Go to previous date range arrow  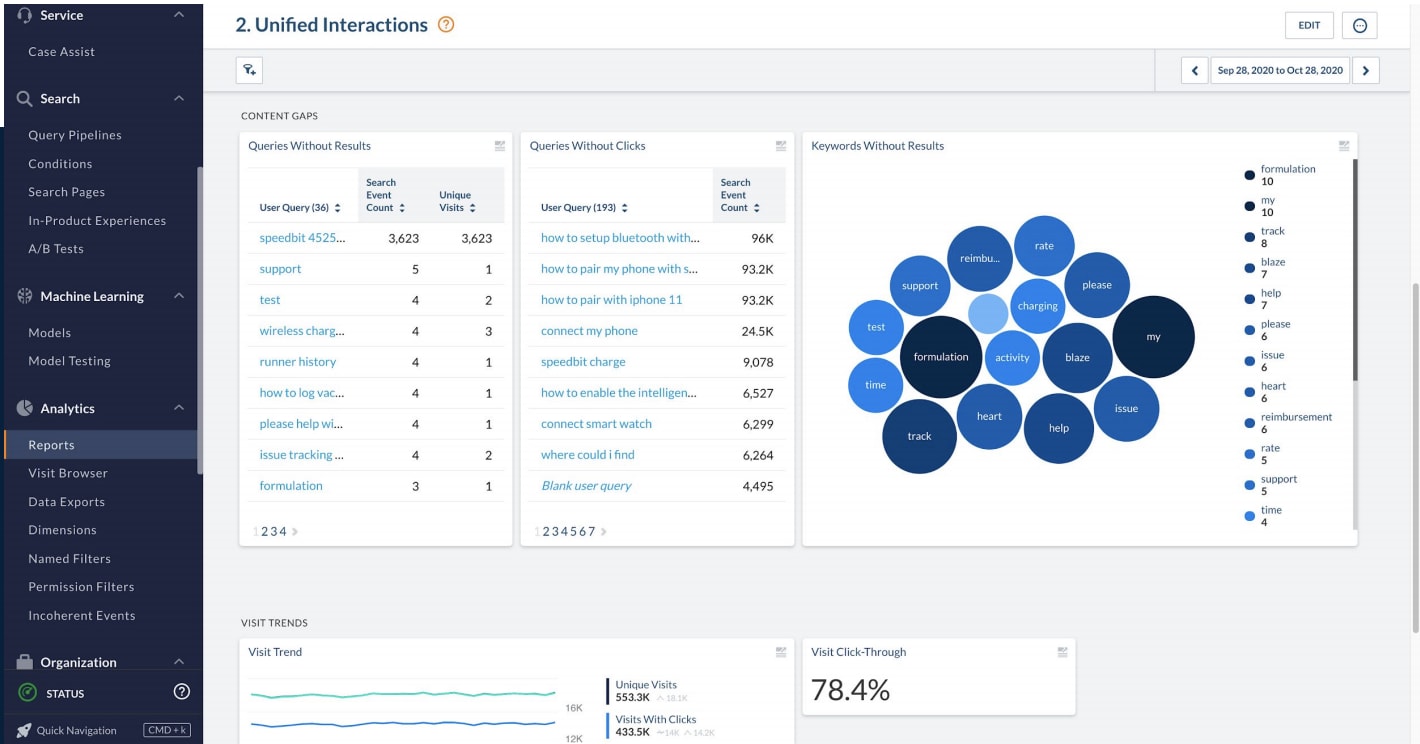[x=1194, y=71]
